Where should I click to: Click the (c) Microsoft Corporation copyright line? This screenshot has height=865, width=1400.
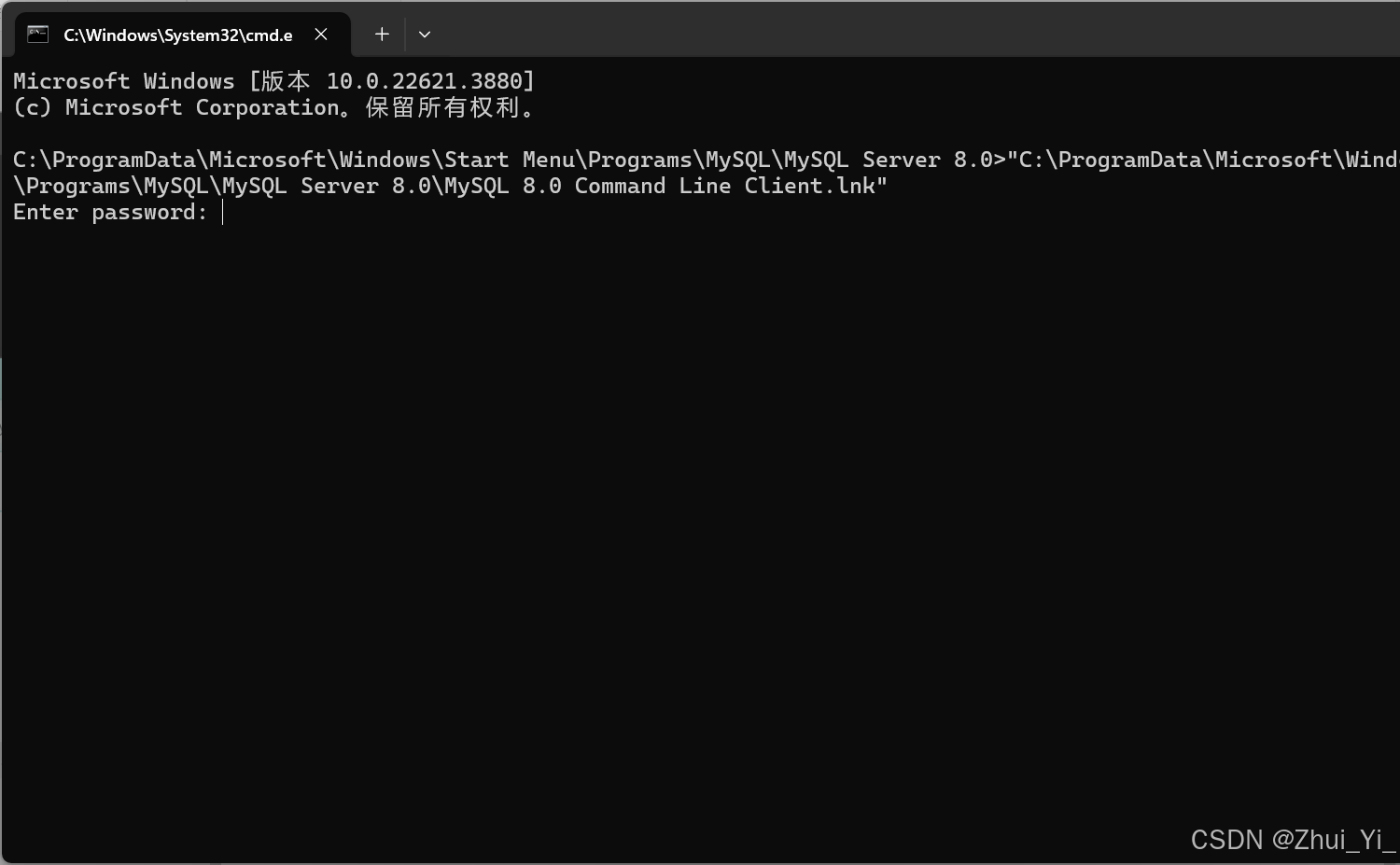tap(275, 107)
